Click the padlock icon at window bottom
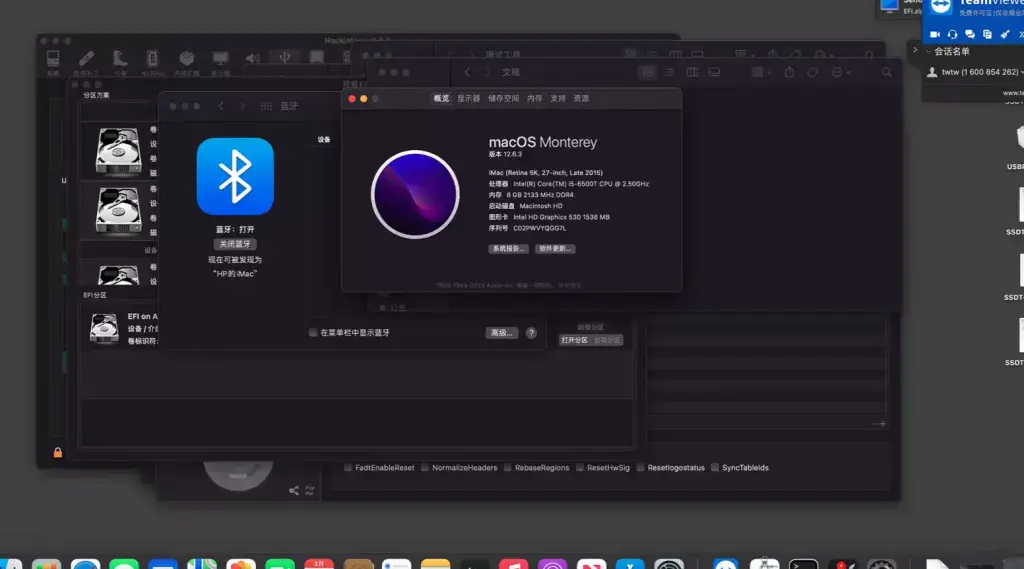The image size is (1024, 569). (x=57, y=452)
